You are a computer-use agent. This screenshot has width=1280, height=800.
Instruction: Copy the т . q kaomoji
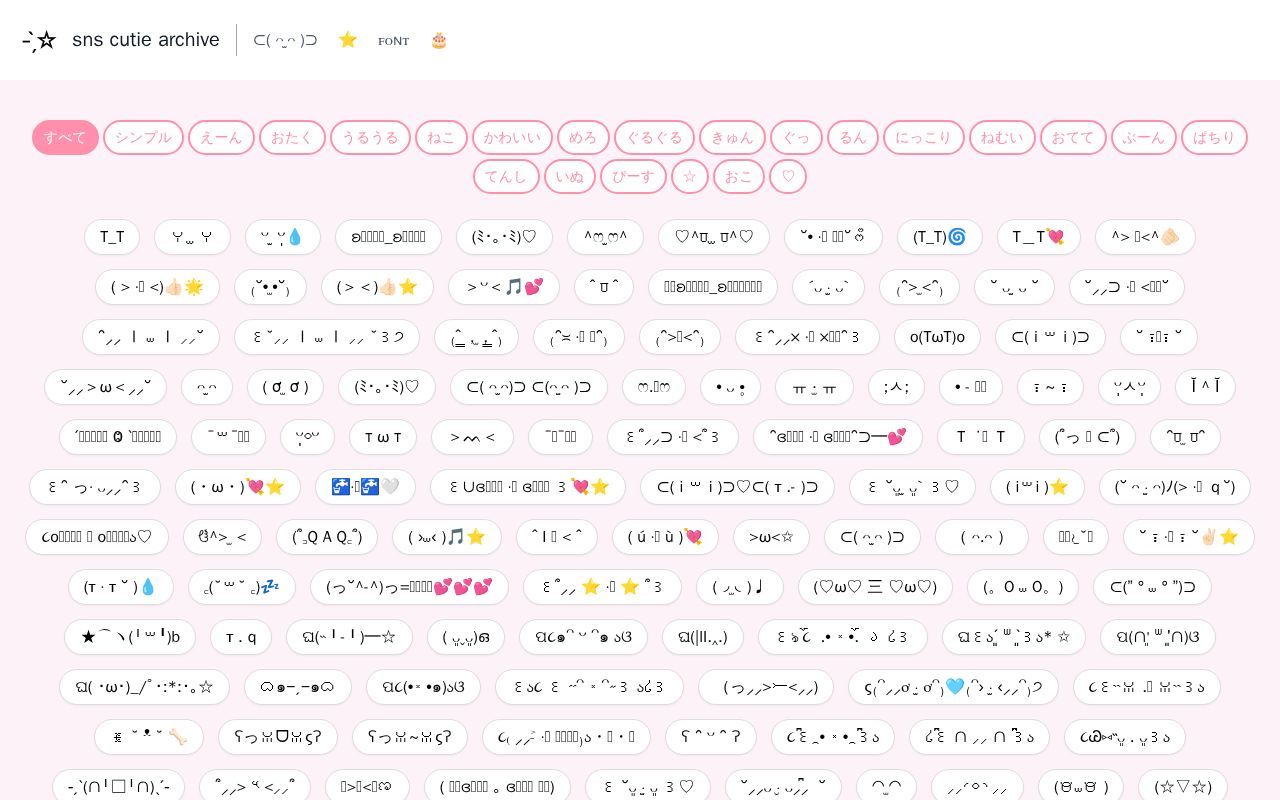point(241,637)
